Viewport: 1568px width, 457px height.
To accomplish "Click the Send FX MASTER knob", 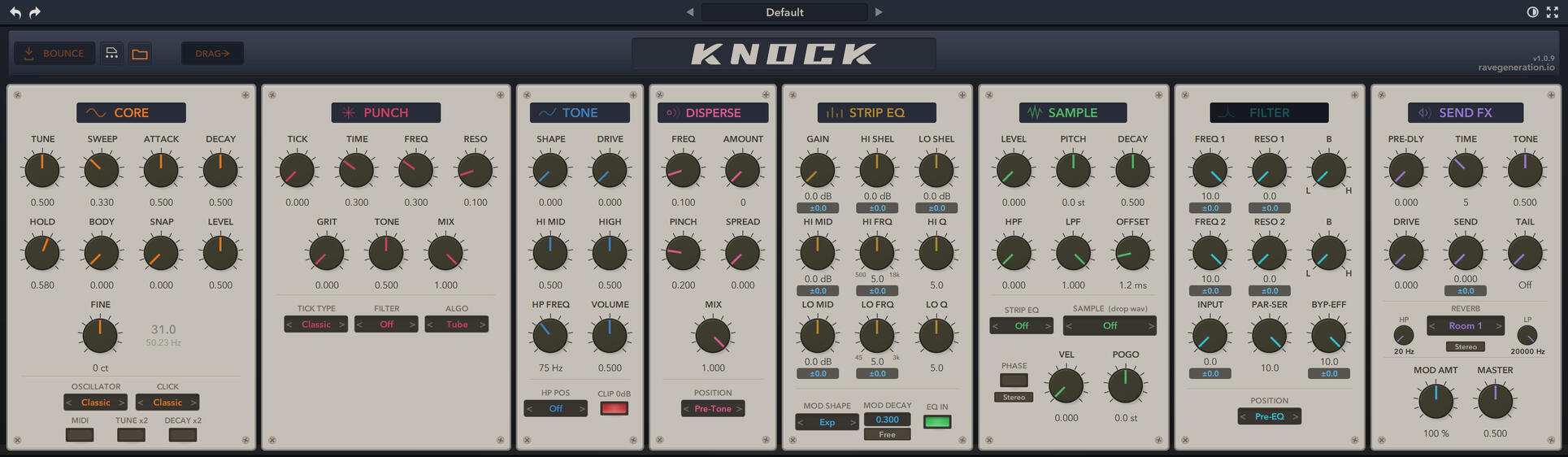I will point(1495,401).
